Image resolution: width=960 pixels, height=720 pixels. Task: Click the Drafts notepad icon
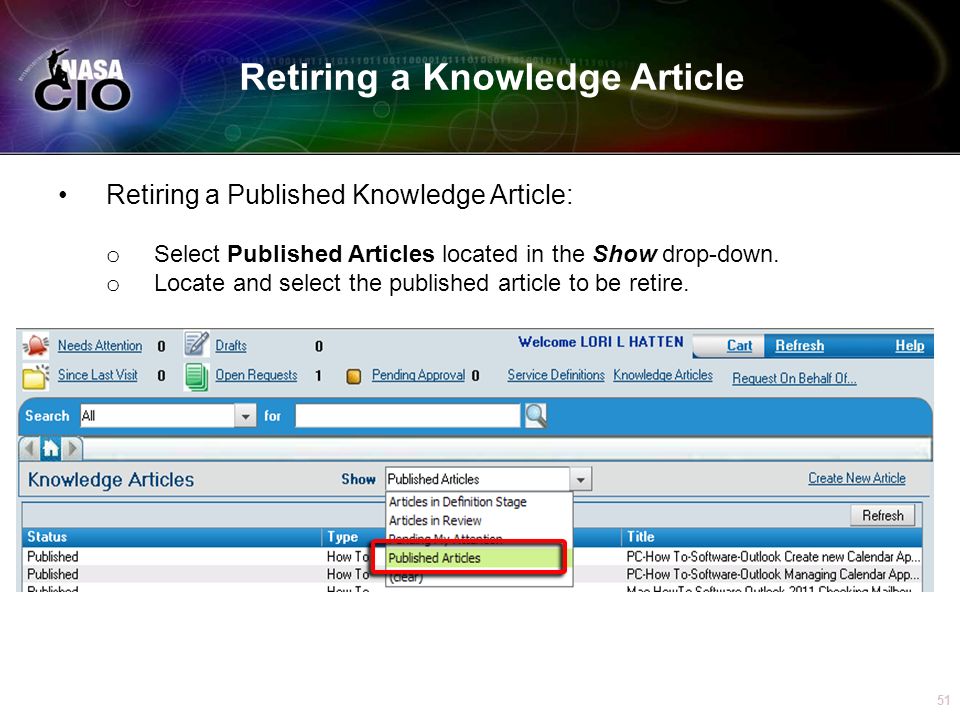click(196, 344)
